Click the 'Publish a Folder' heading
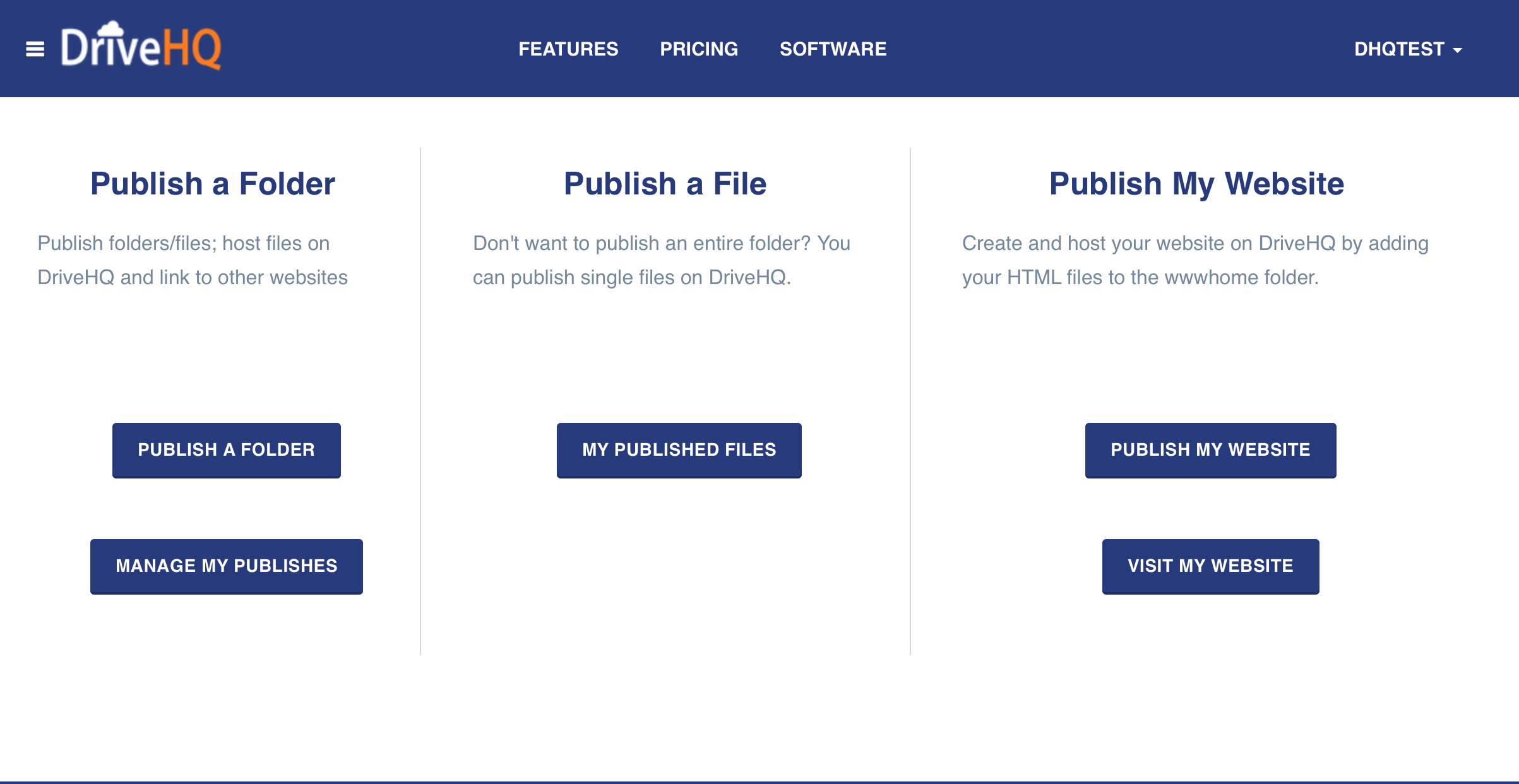 (212, 184)
